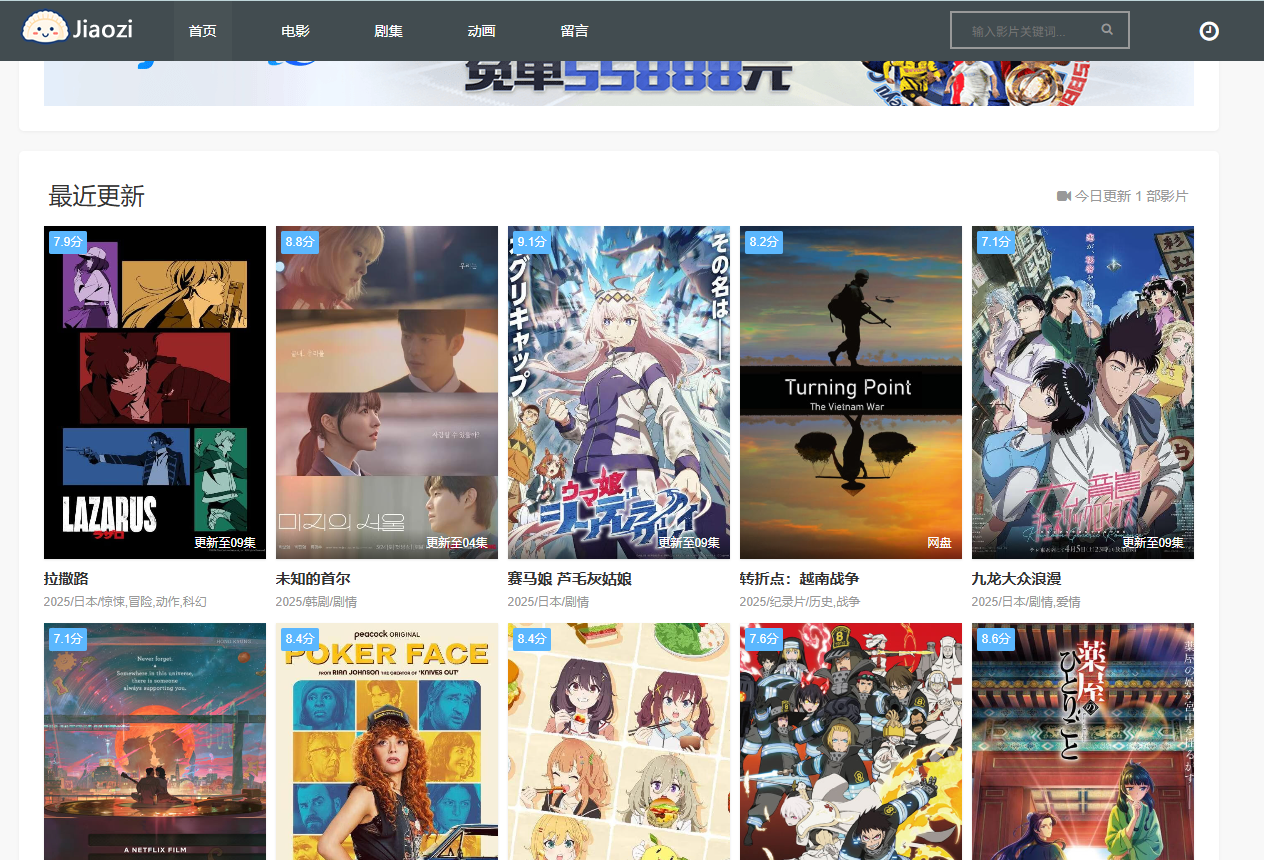Open the viewing history clock icon
The image size is (1264, 860).
(1209, 31)
